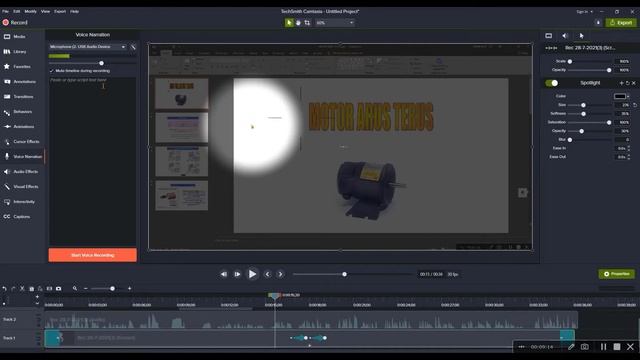Click the microphone settings icon beside dropdown

tap(133, 47)
